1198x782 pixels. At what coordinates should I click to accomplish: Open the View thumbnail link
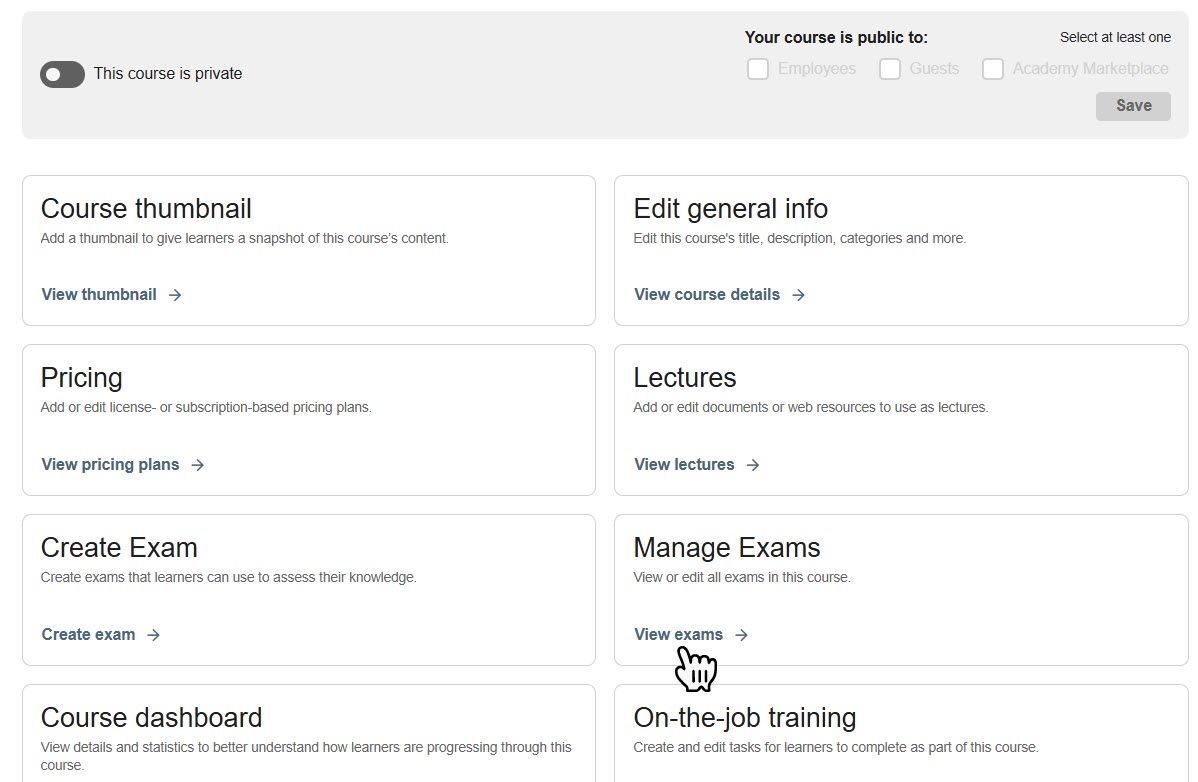99,295
